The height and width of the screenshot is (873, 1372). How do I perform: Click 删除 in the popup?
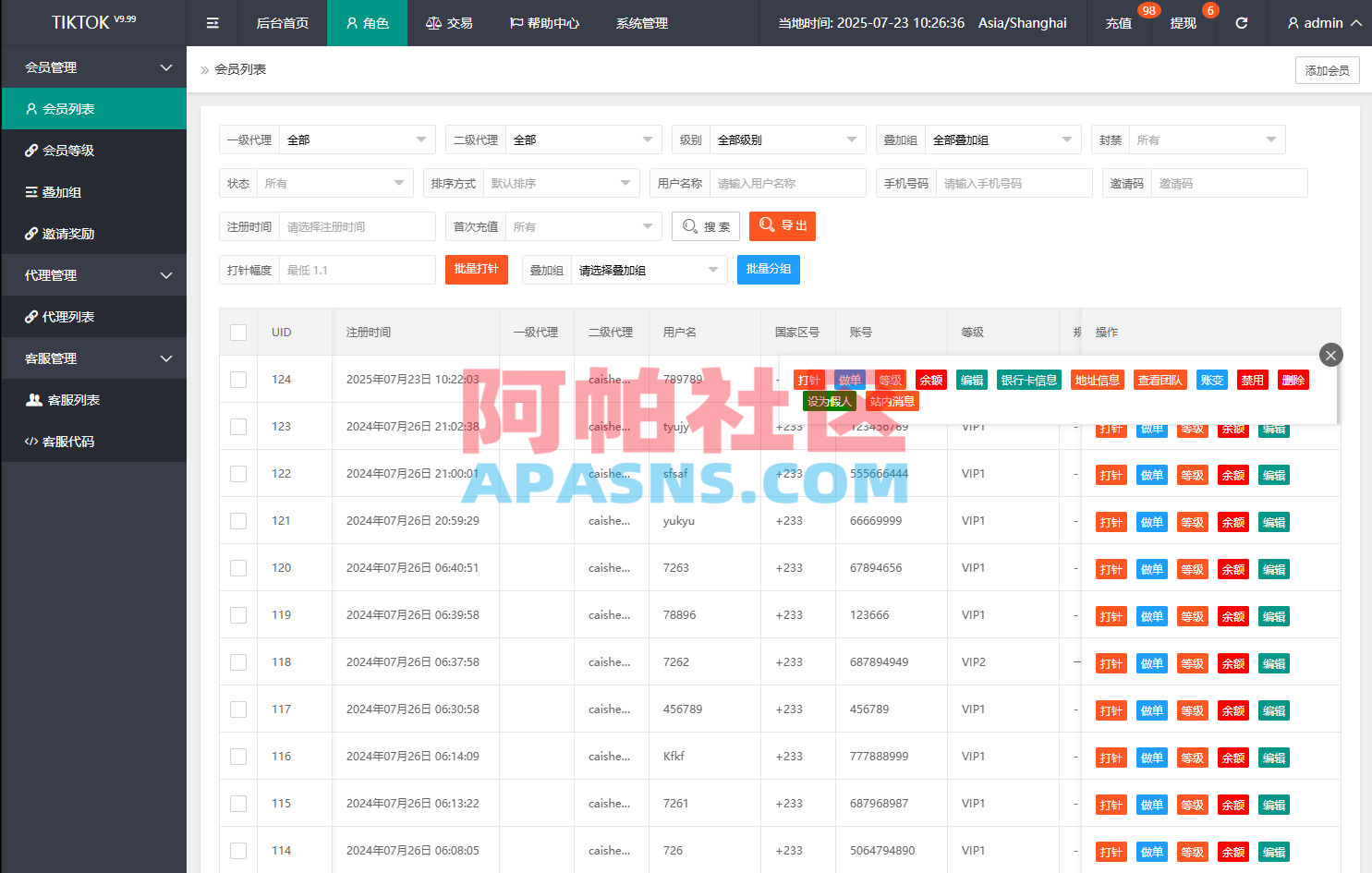[1293, 380]
